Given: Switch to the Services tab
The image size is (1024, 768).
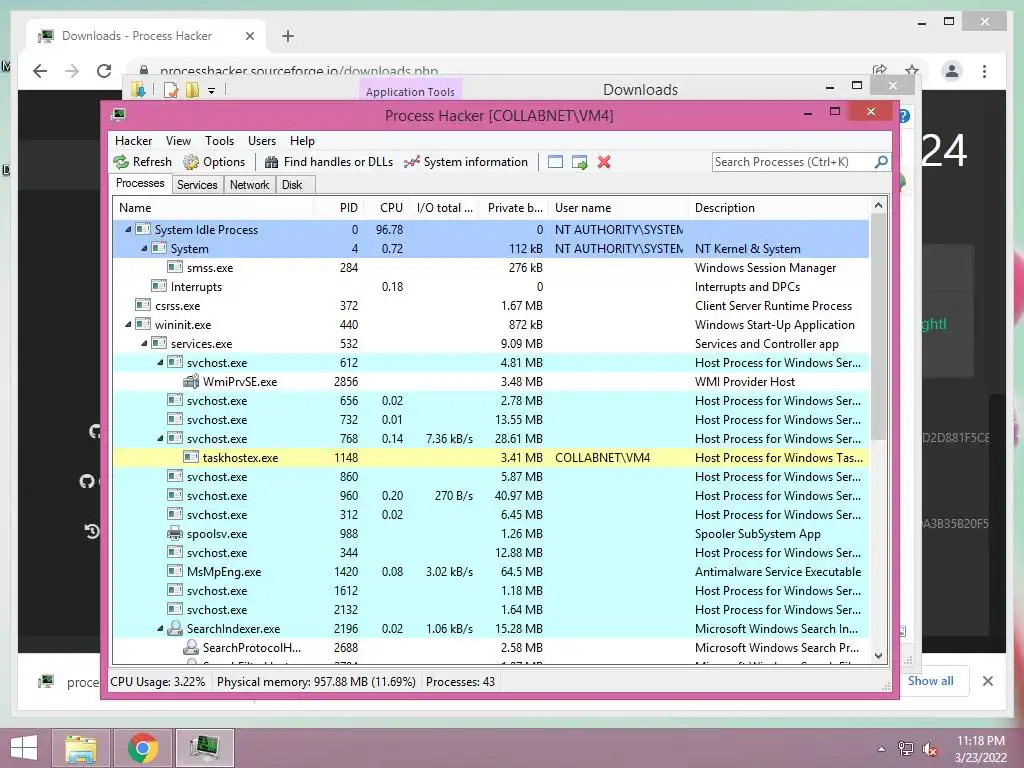Looking at the screenshot, I should pyautogui.click(x=197, y=185).
